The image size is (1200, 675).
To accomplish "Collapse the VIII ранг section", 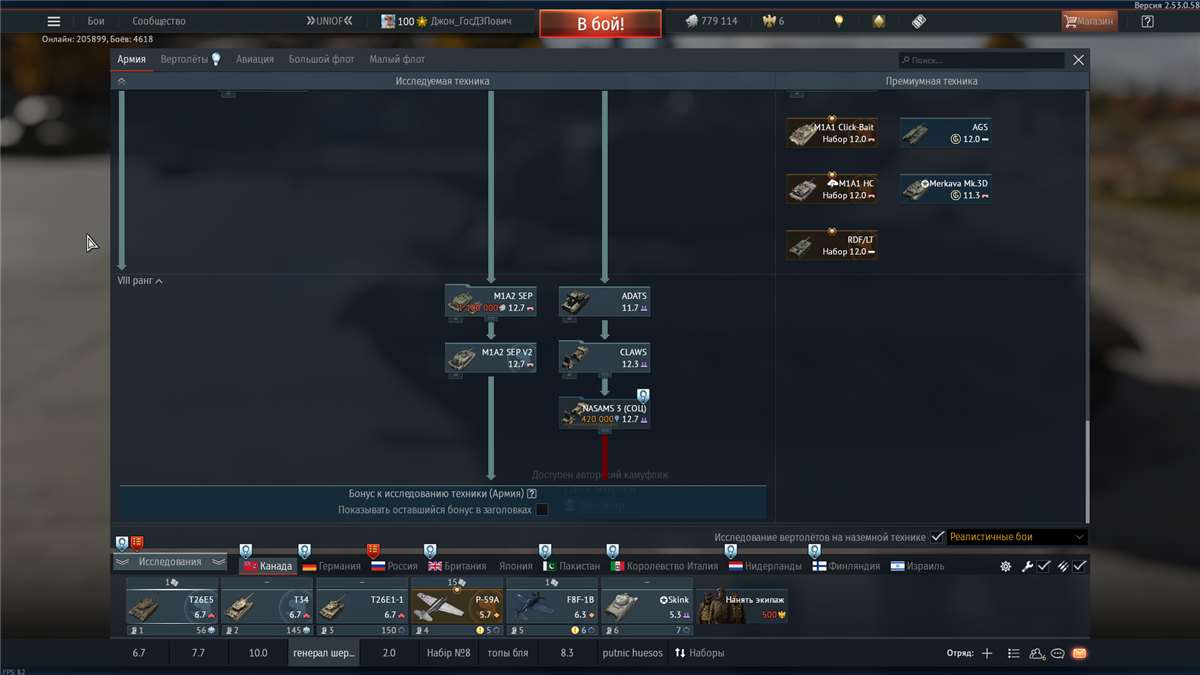I will tap(158, 281).
